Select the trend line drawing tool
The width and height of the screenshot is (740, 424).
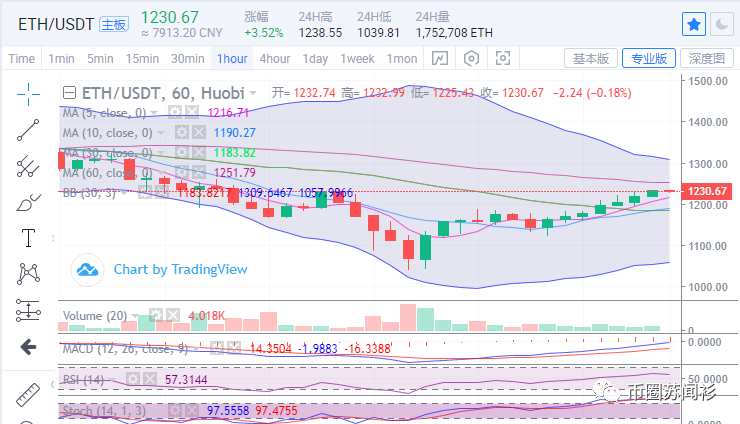(28, 129)
